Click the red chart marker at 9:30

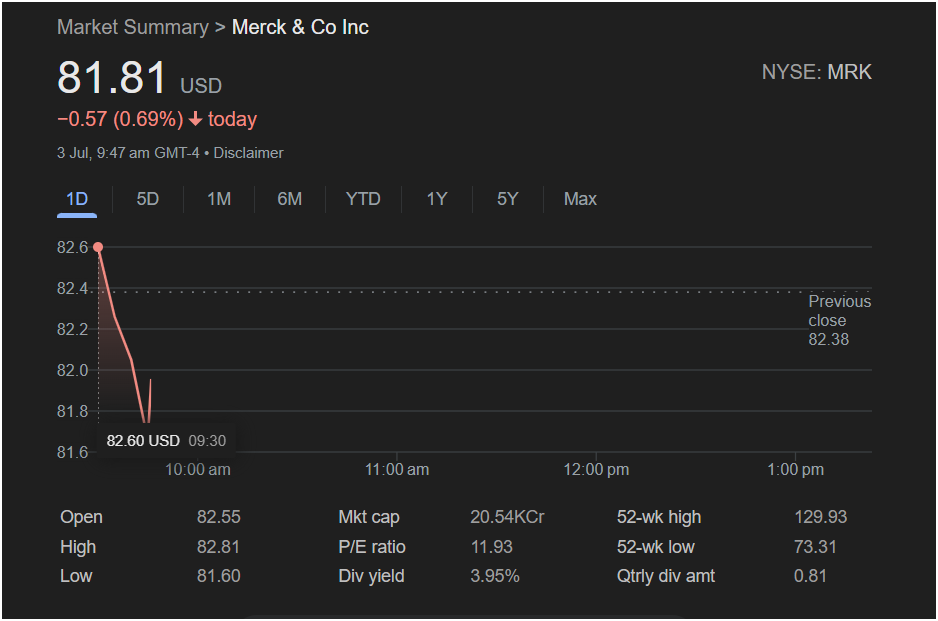pyautogui.click(x=98, y=247)
